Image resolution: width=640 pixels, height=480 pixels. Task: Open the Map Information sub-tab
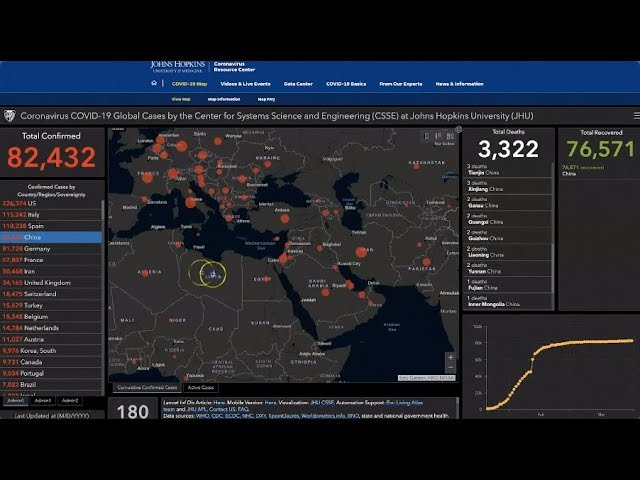coord(224,99)
